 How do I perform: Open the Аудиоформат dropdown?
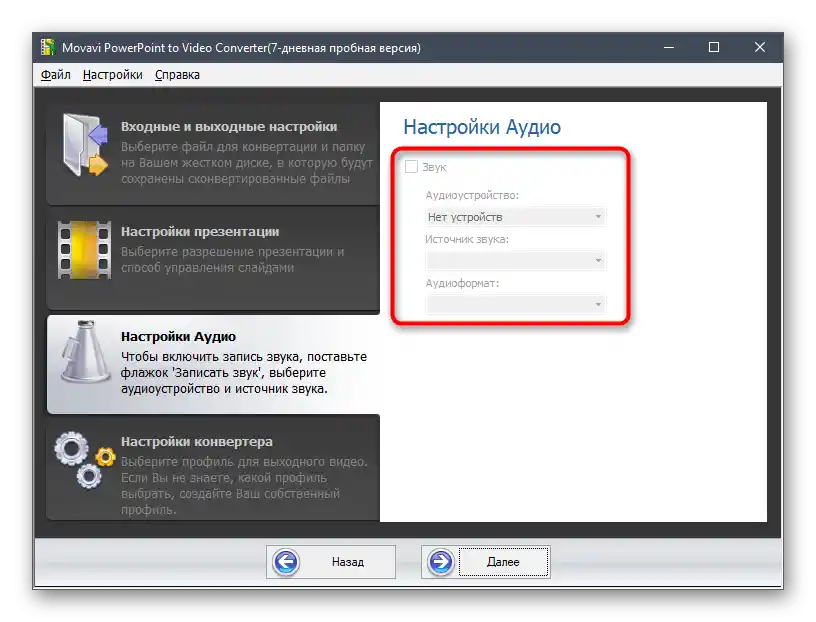pyautogui.click(x=515, y=304)
